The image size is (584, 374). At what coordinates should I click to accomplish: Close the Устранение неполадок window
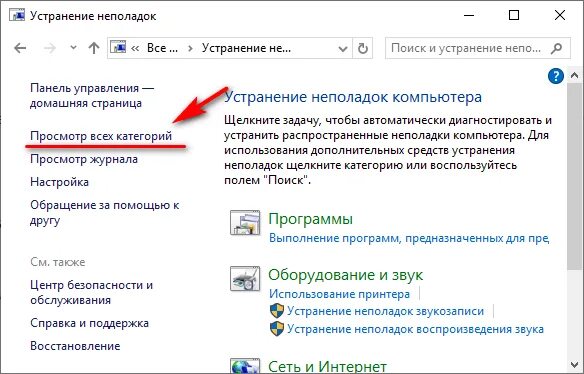pyautogui.click(x=560, y=16)
